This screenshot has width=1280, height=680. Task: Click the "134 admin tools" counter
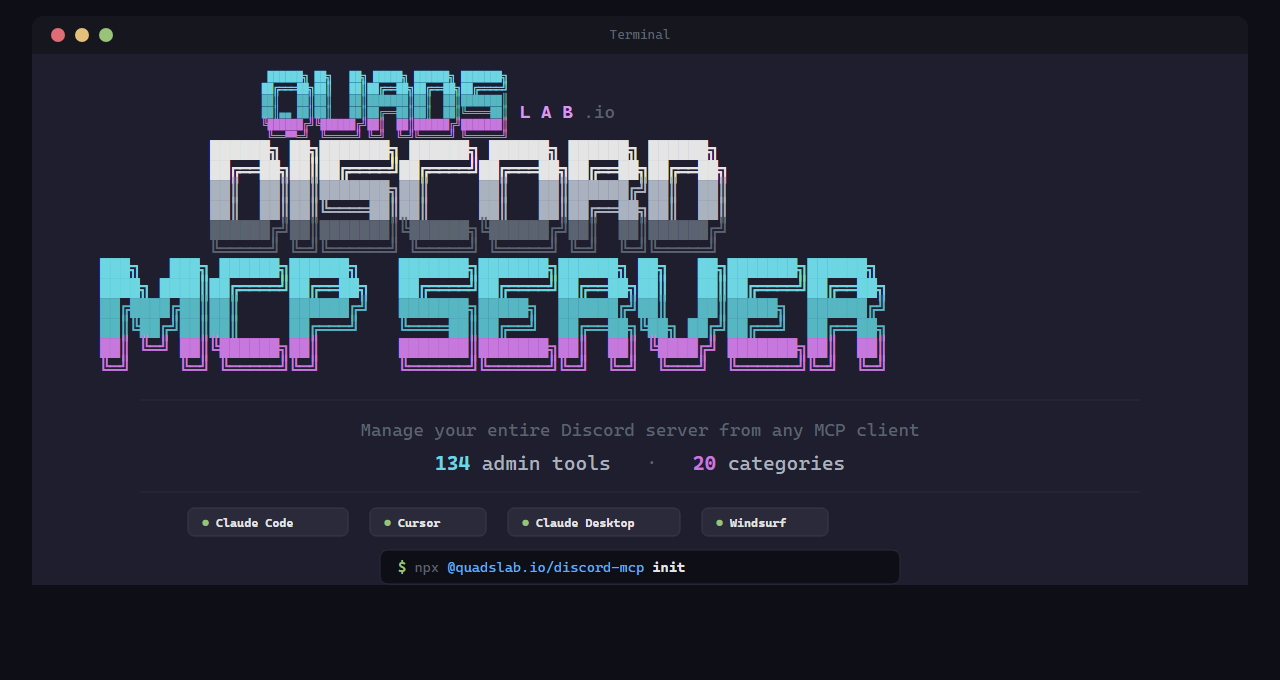(522, 463)
